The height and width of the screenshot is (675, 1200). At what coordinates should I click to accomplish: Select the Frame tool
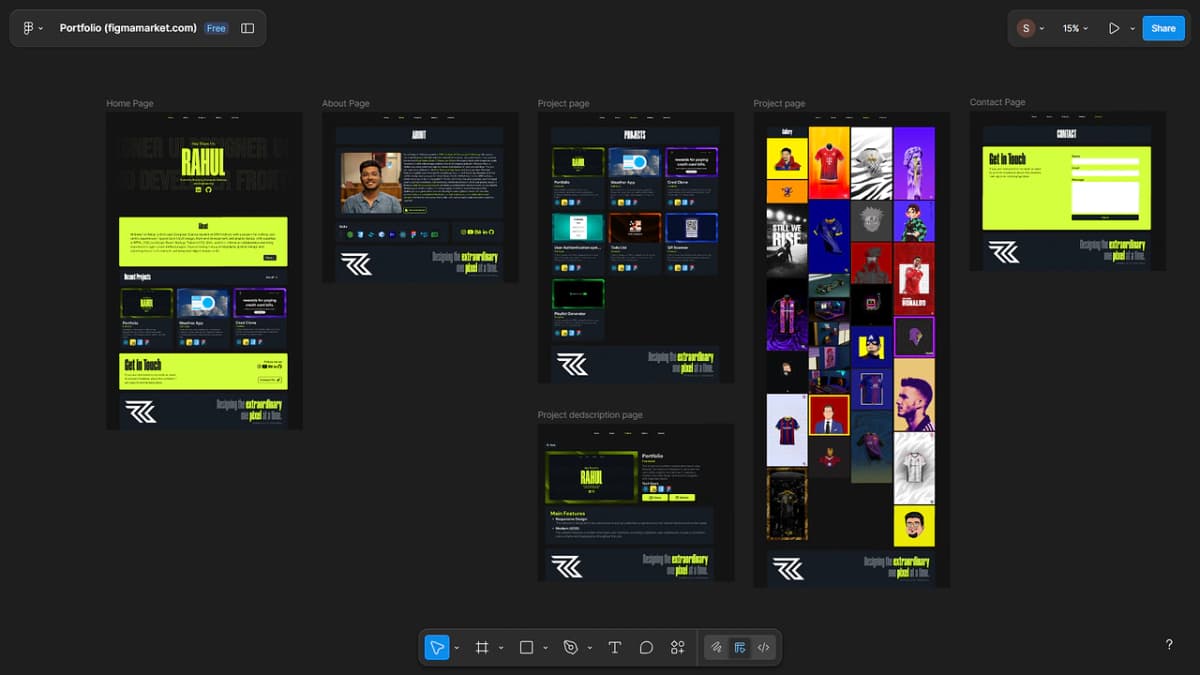point(482,647)
